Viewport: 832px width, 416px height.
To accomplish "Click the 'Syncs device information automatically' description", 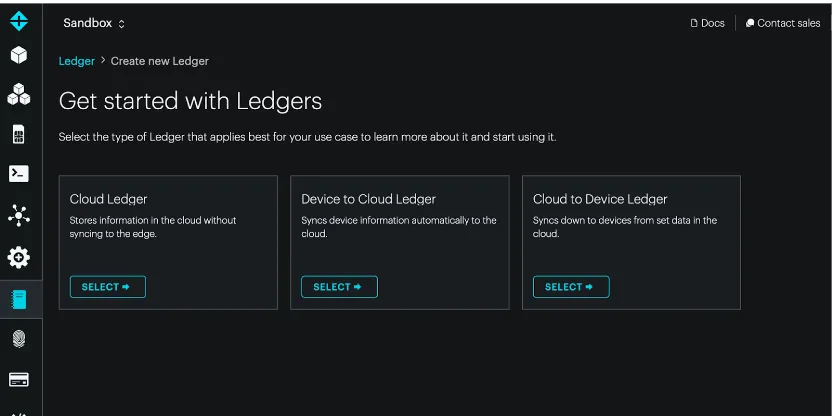I will tap(399, 227).
